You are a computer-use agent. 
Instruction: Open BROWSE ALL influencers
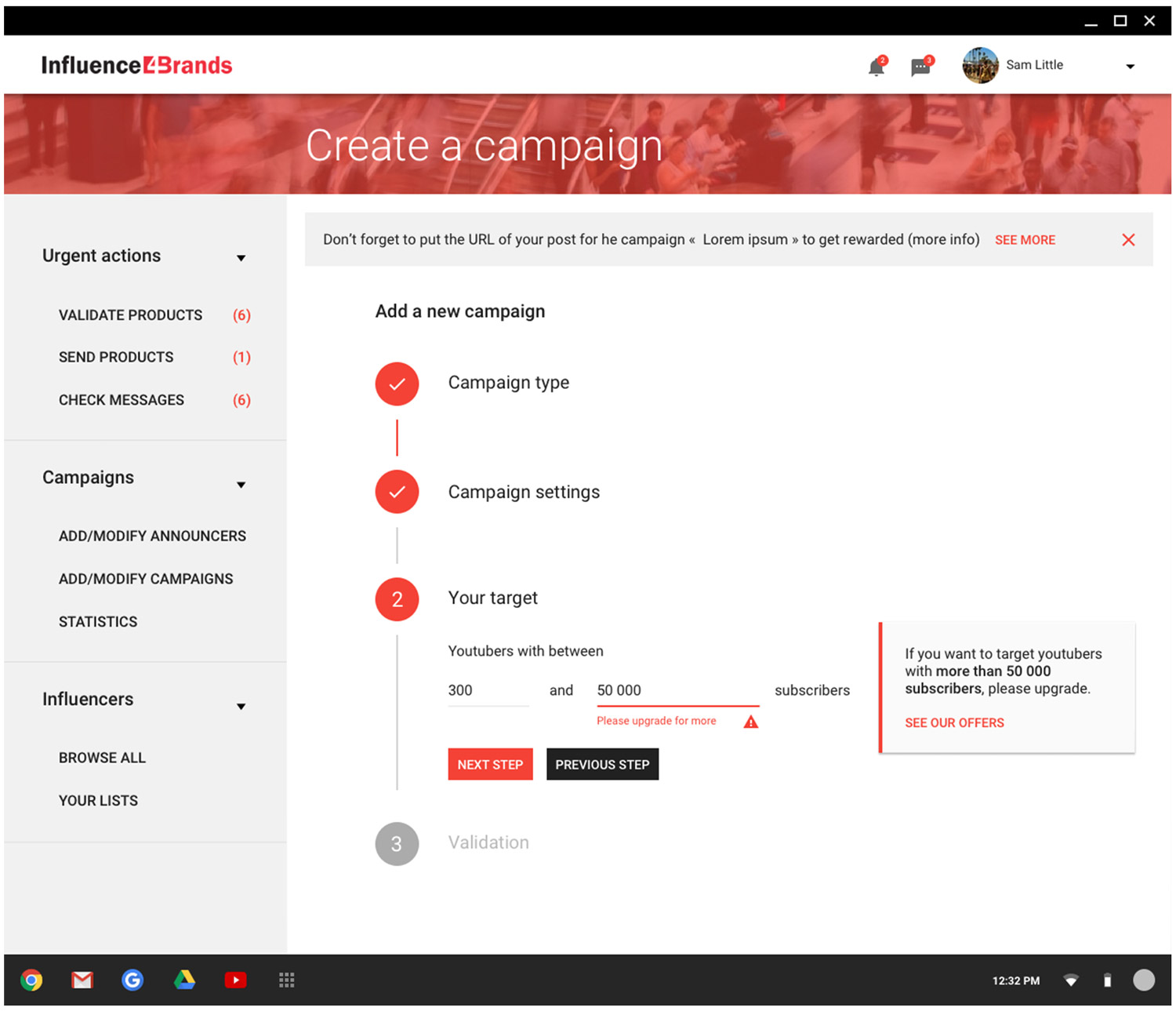click(102, 758)
